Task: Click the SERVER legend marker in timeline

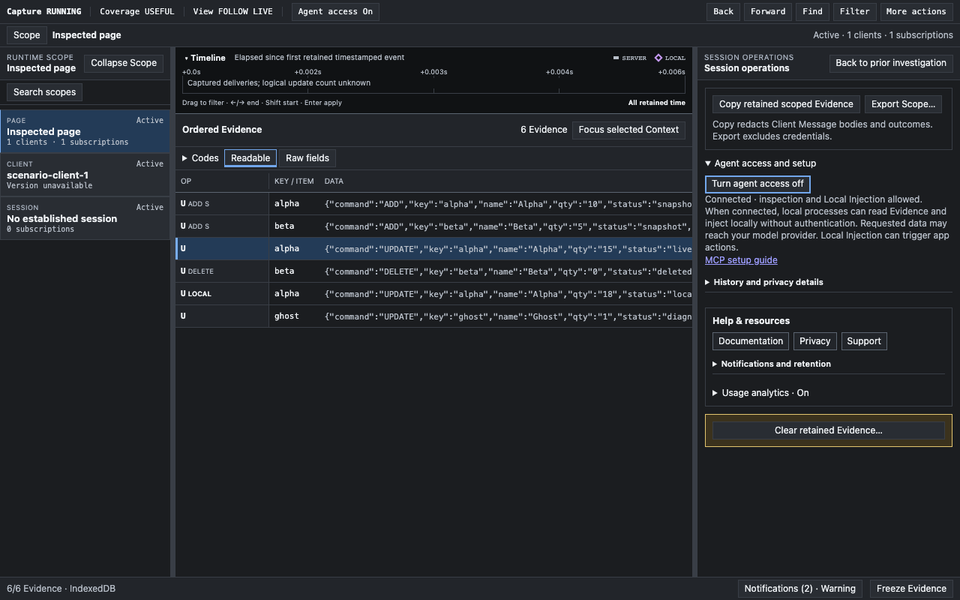Action: tap(616, 58)
